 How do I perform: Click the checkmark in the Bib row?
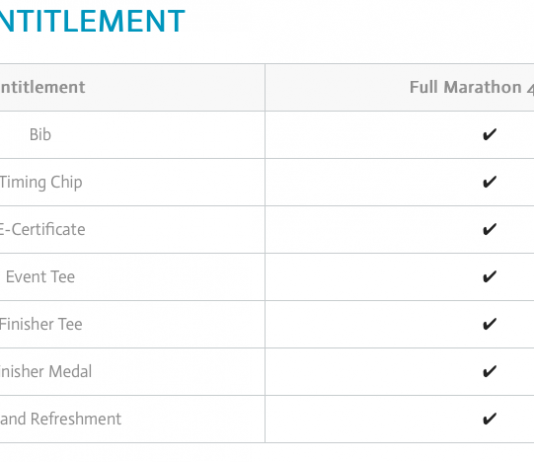pos(489,134)
